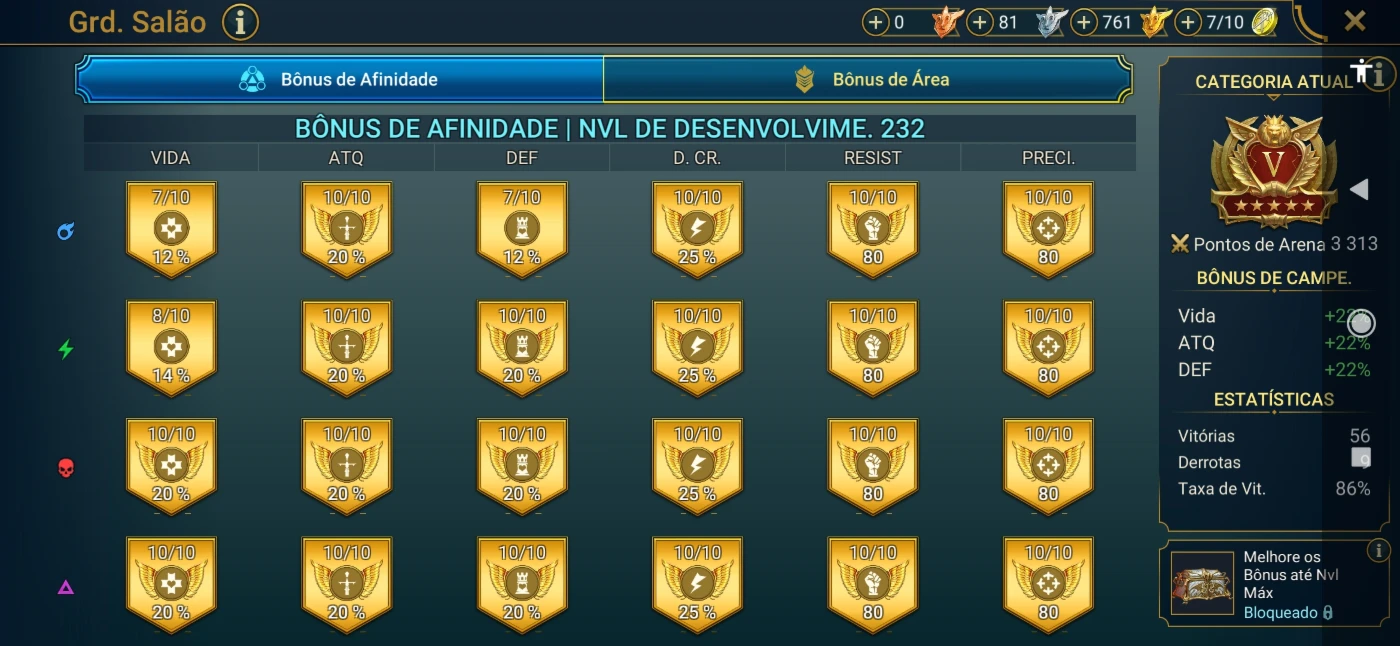Viewport: 1400px width, 646px height.
Task: Open Force affinity D. CR. 25% badge
Action: click(697, 467)
